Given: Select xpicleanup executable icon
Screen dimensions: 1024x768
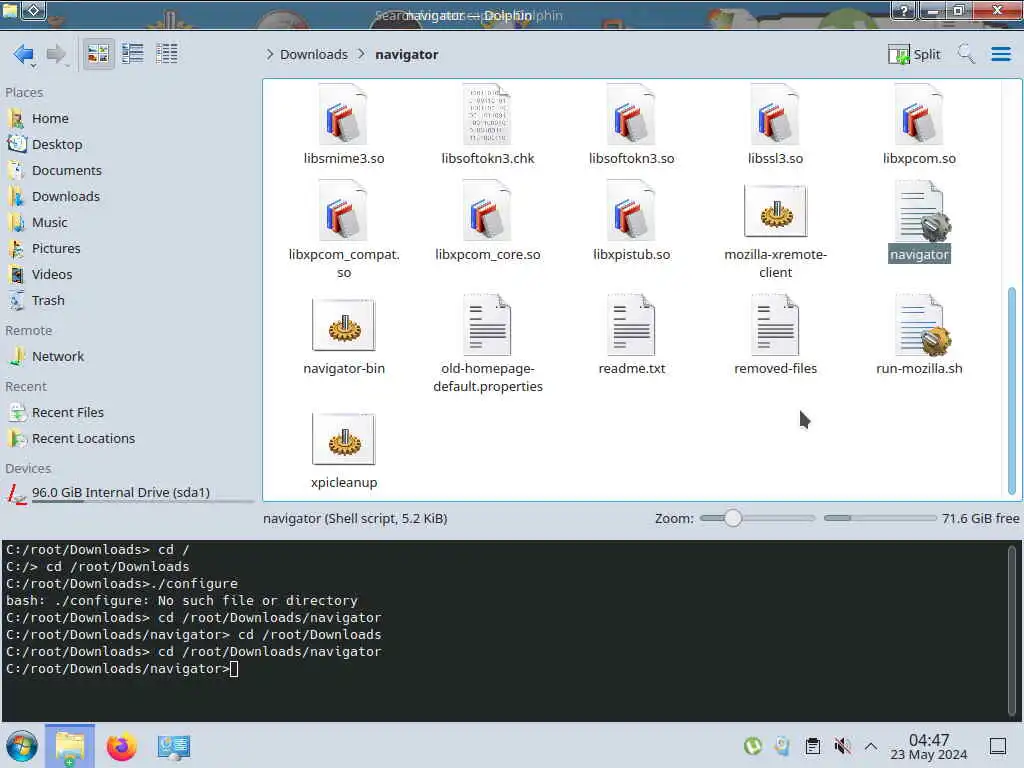Looking at the screenshot, I should coord(344,439).
